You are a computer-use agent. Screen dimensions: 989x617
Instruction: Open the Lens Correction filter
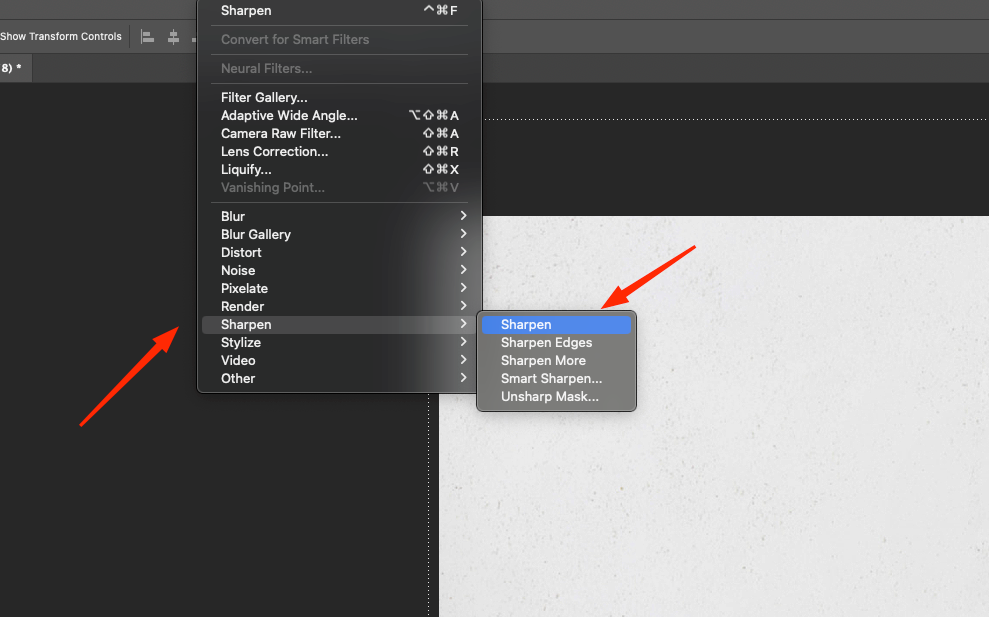tap(339, 151)
